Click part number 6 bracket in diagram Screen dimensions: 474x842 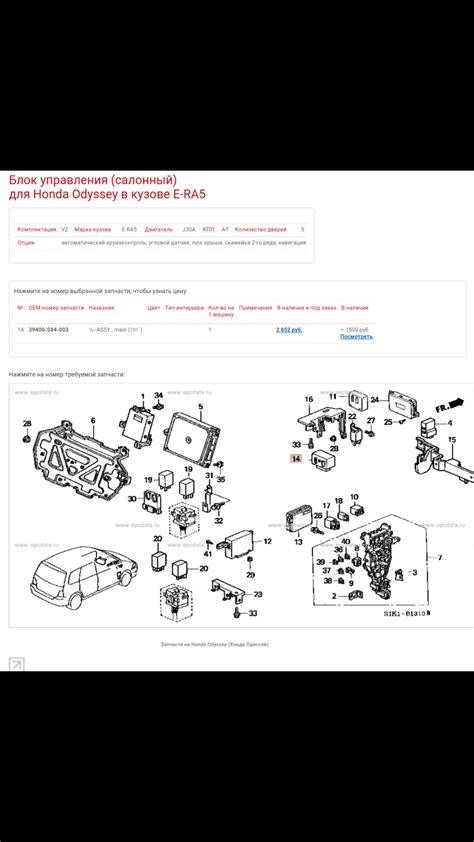click(92, 420)
